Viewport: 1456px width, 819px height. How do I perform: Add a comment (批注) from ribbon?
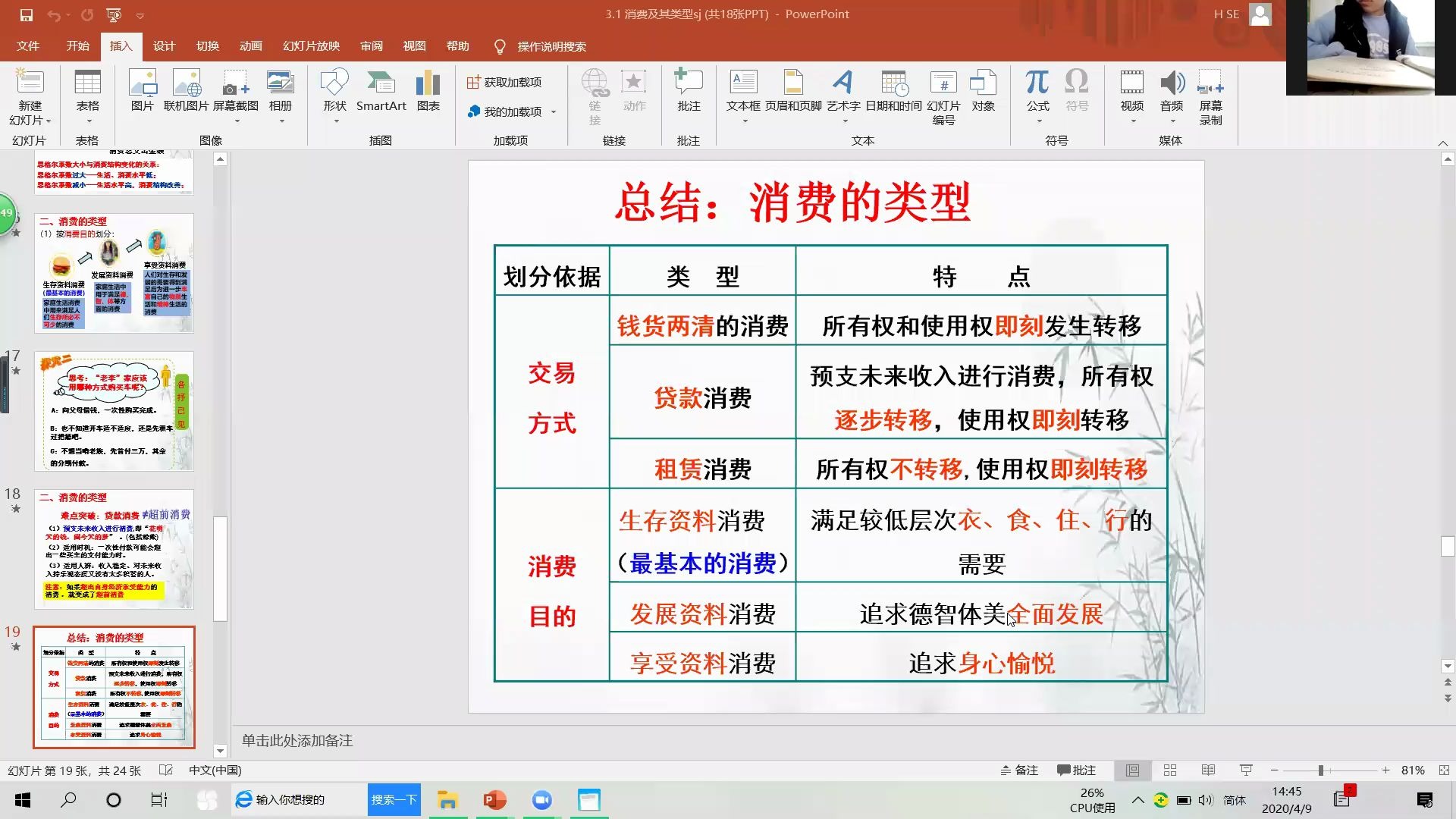pos(689,91)
